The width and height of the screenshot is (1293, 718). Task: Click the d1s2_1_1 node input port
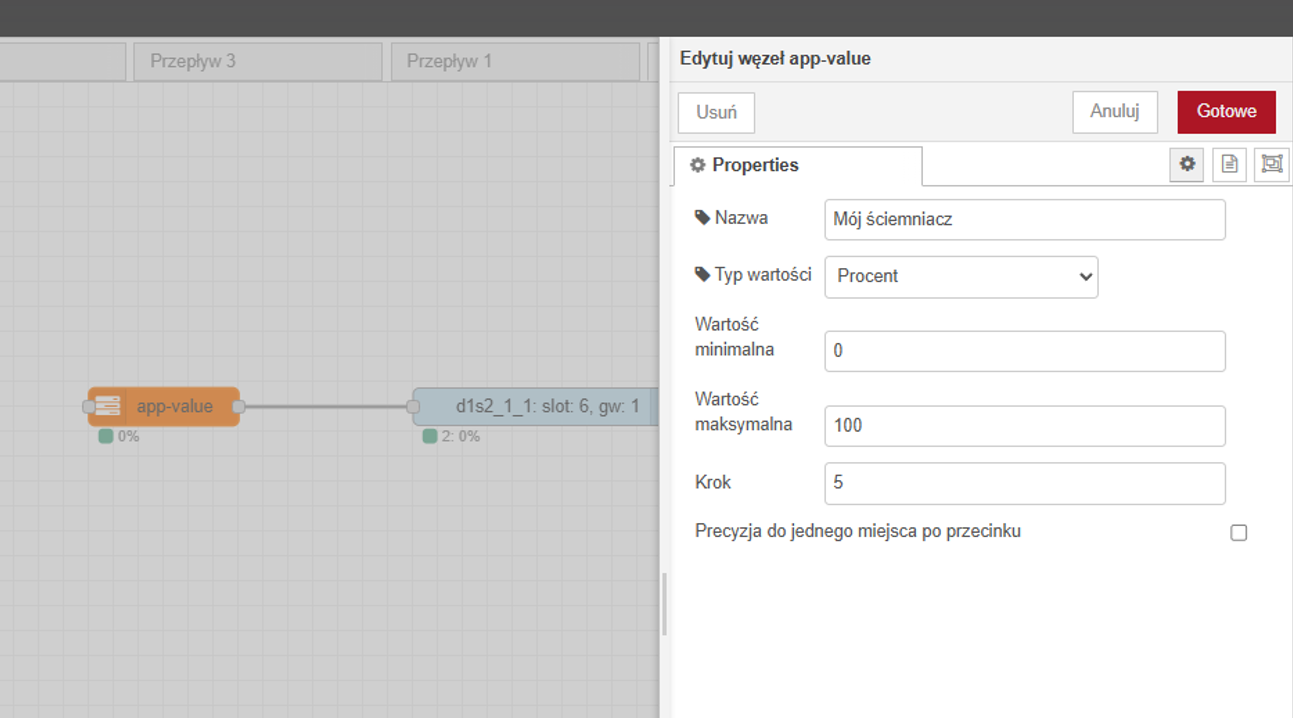[x=413, y=406]
